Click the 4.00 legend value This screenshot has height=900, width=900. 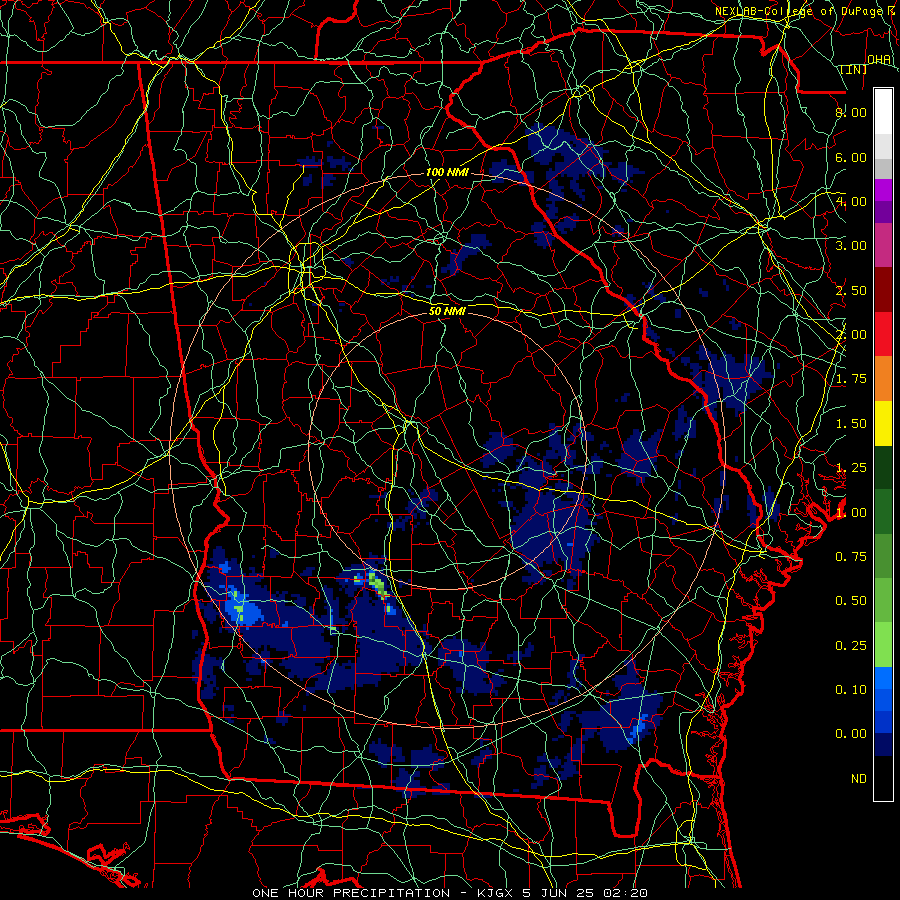click(x=851, y=201)
